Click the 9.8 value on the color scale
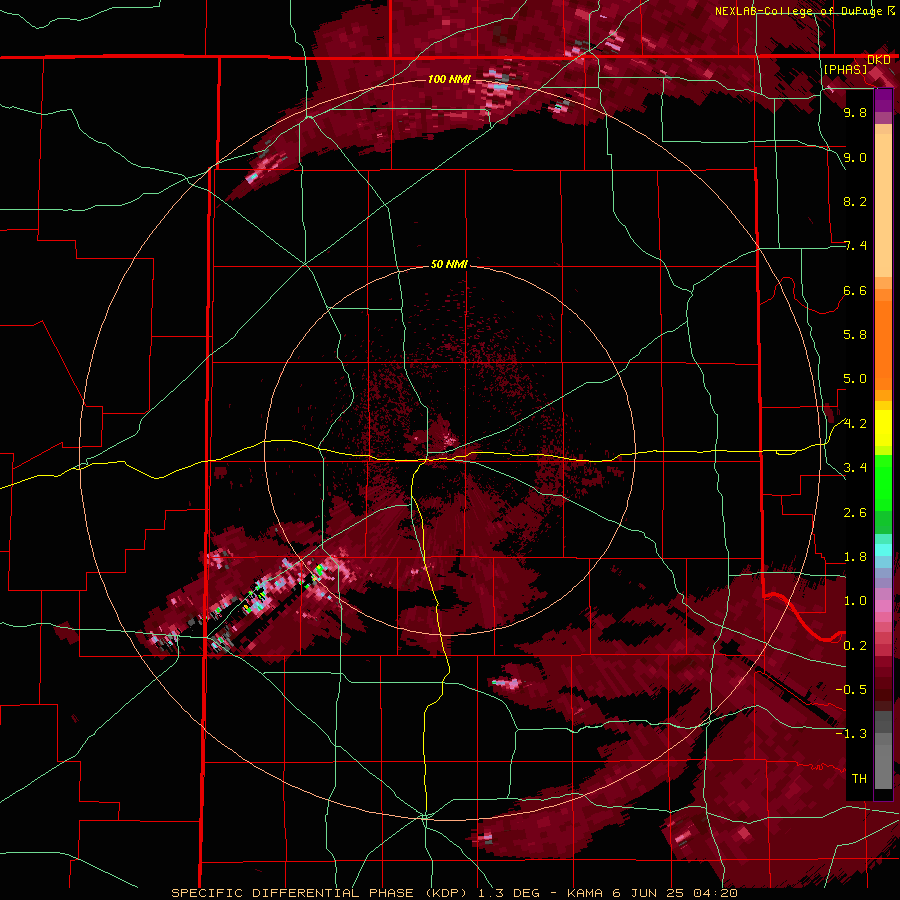The width and height of the screenshot is (900, 900). 855,112
